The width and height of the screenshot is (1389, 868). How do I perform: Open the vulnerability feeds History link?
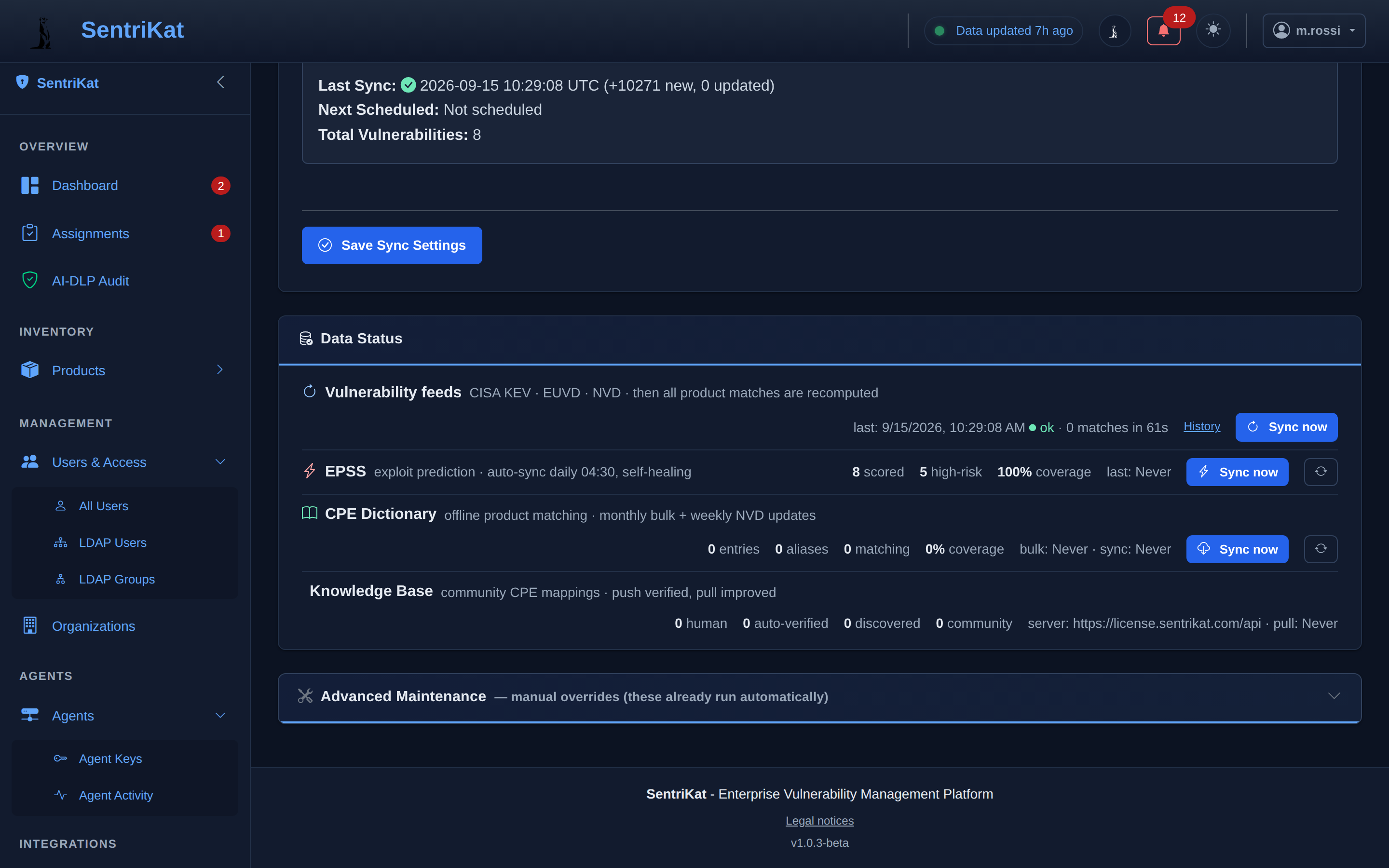tap(1202, 427)
